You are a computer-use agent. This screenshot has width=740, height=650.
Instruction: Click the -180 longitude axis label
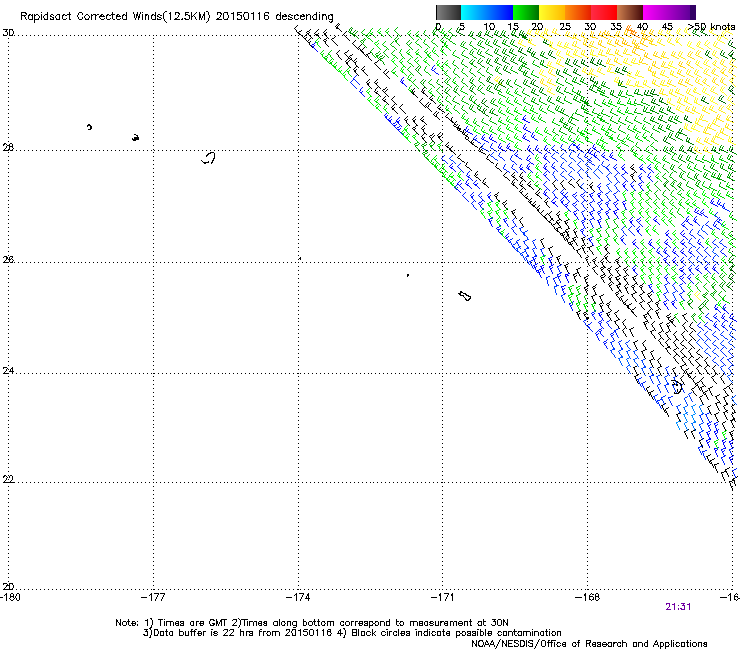(10, 598)
